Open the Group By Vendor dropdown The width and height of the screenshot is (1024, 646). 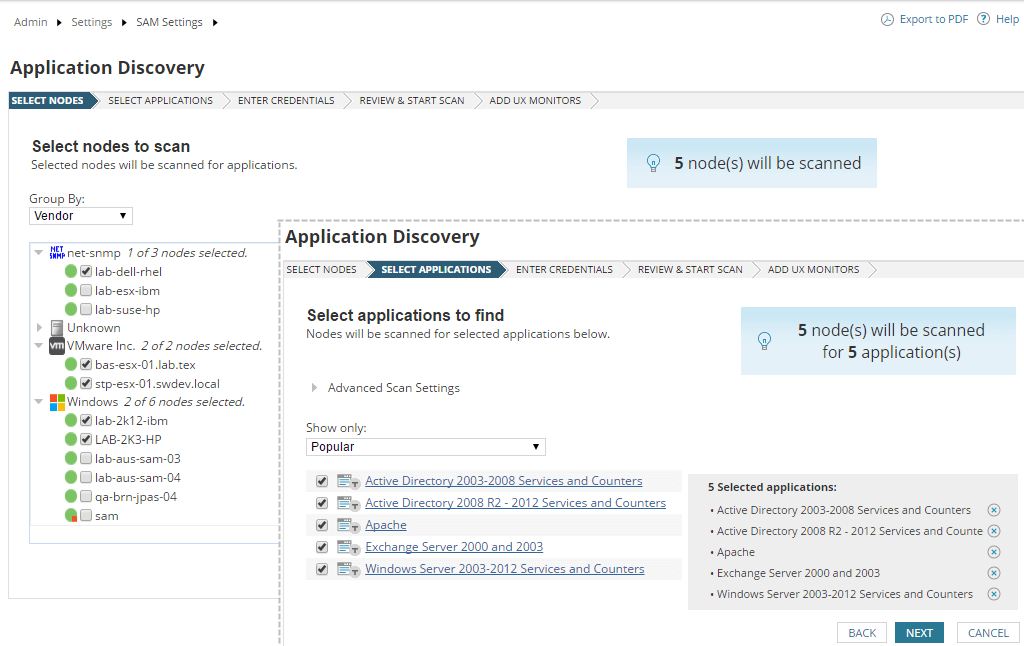point(81,216)
